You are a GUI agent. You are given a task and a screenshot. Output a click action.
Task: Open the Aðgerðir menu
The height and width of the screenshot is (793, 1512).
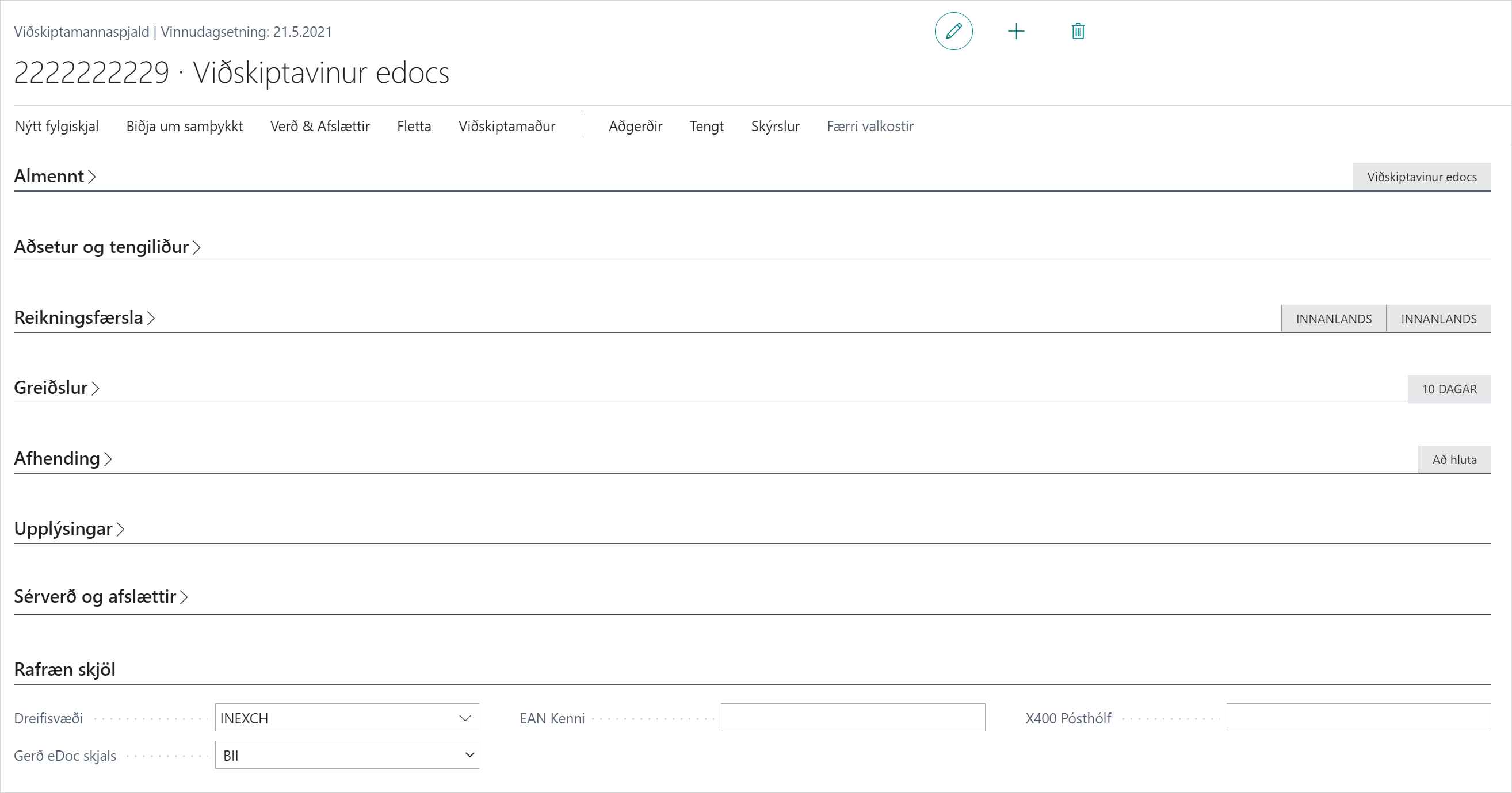(x=635, y=126)
